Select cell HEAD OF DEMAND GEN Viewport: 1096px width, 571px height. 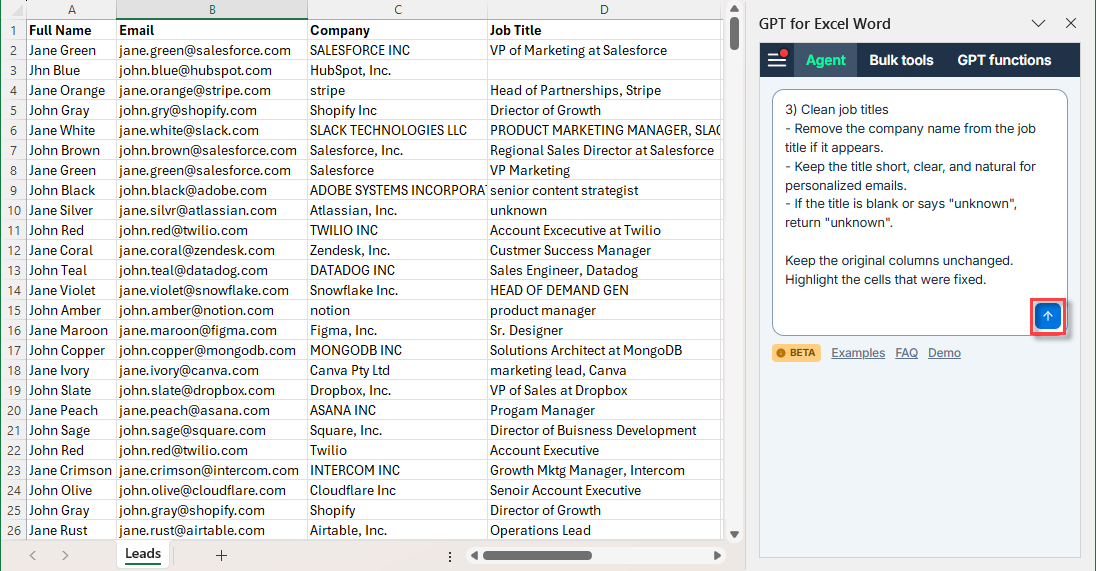click(604, 290)
